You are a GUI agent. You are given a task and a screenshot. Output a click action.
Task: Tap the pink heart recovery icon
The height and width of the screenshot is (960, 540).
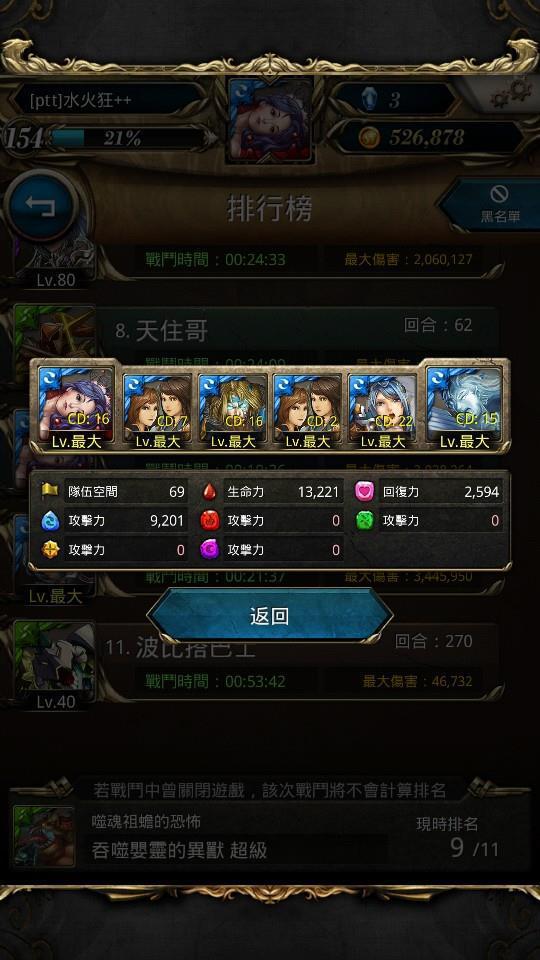click(364, 491)
